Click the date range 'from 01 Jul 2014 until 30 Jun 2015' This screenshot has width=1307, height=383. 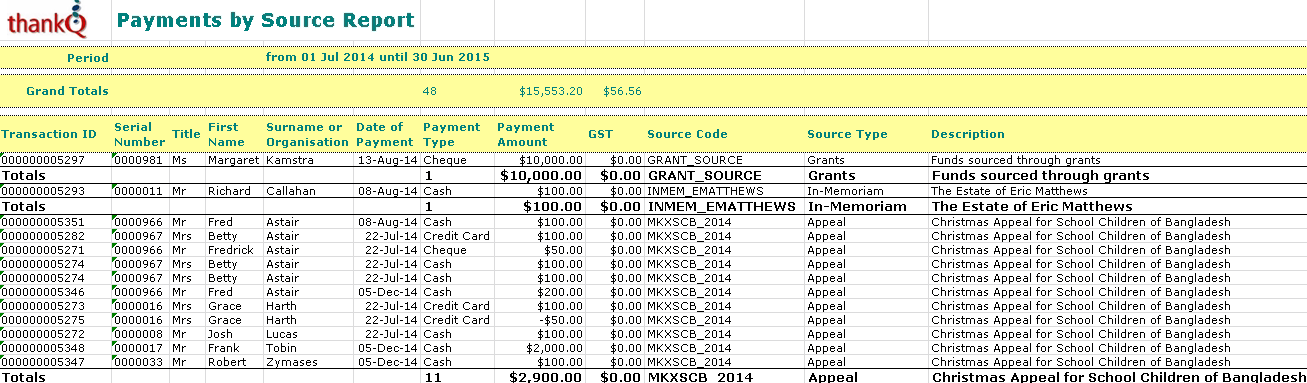(378, 57)
